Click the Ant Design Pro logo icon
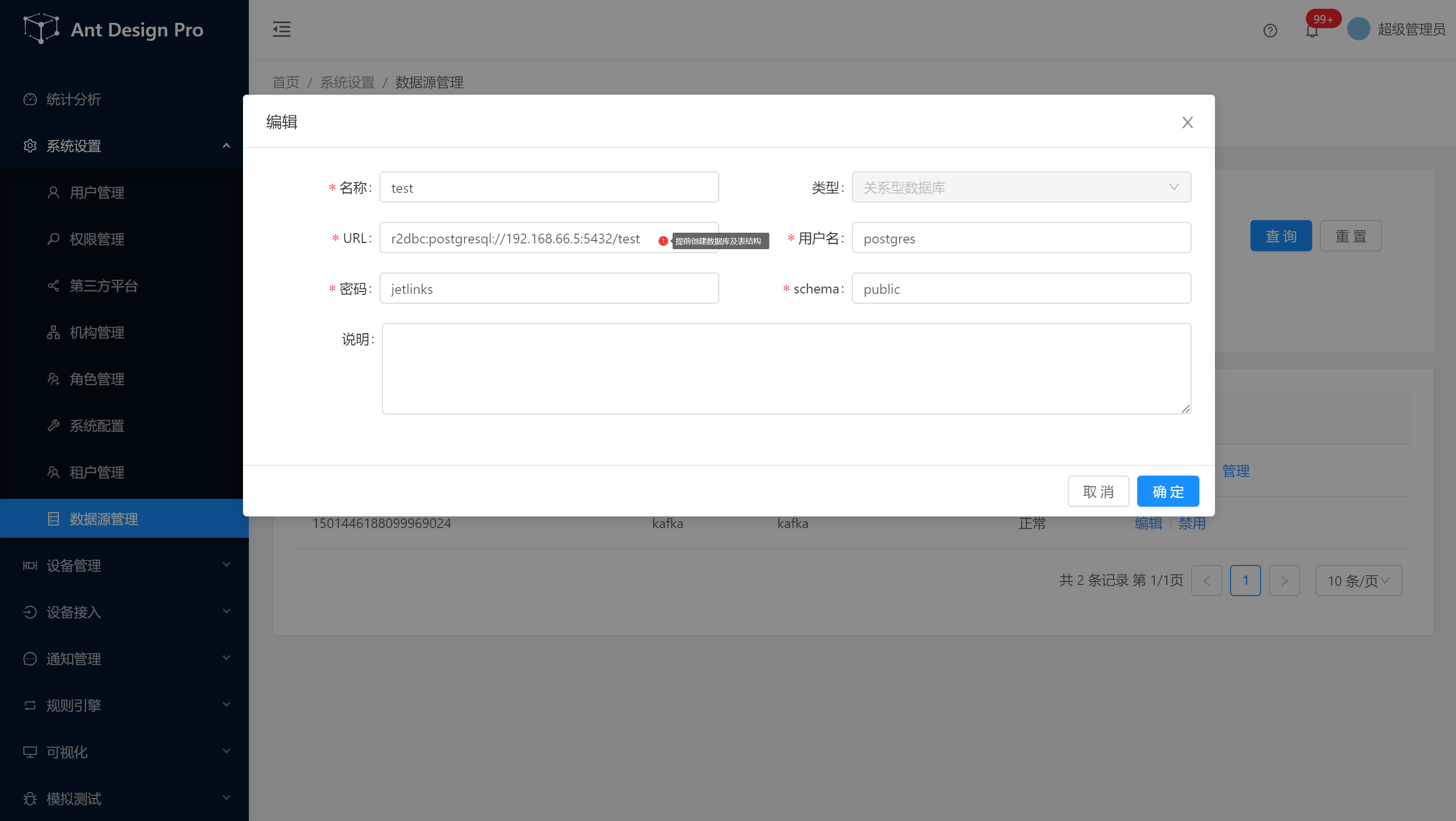The image size is (1456, 821). pyautogui.click(x=41, y=28)
